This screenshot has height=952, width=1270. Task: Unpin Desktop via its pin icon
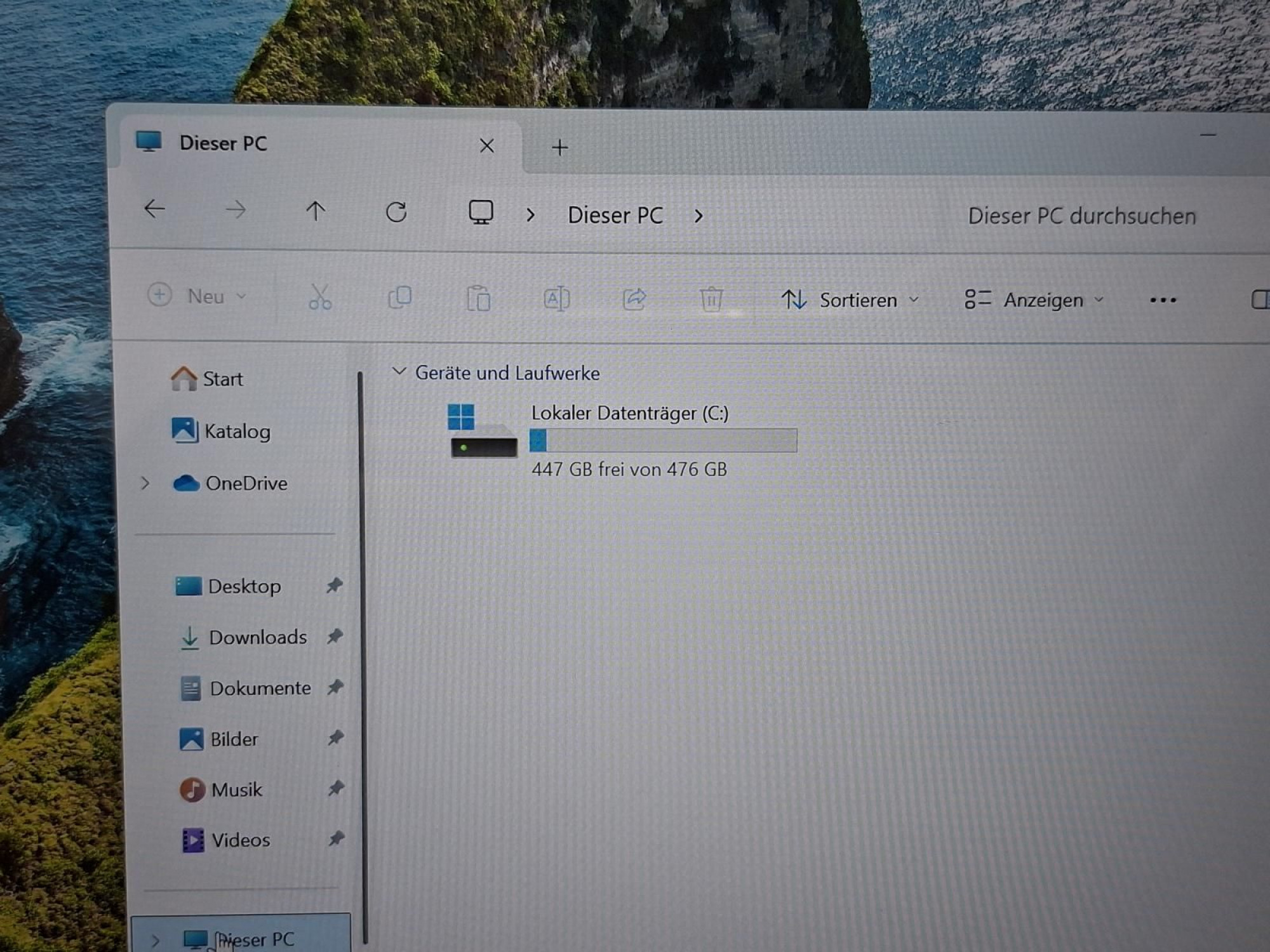[x=335, y=585]
